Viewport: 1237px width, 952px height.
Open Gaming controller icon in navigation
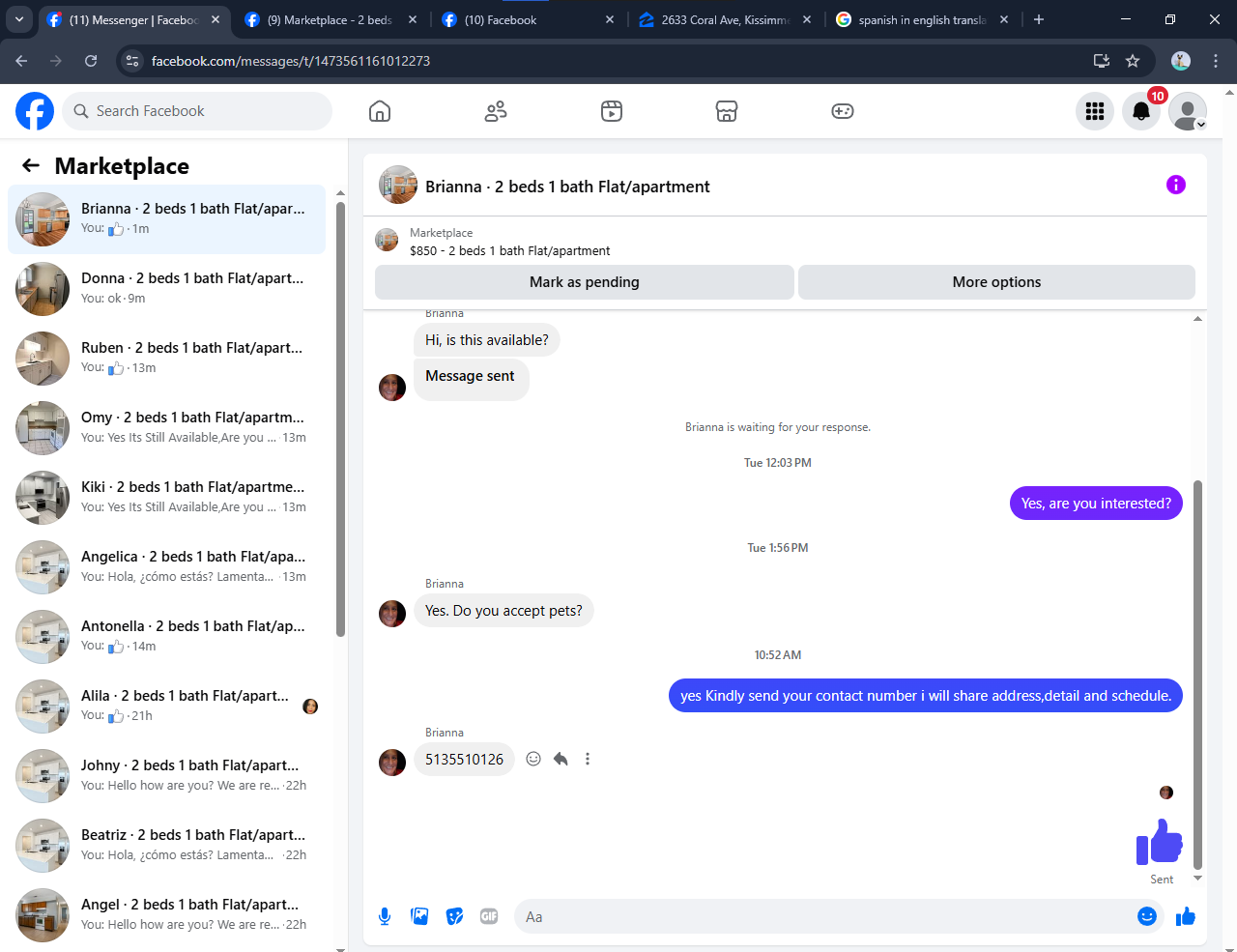[843, 111]
